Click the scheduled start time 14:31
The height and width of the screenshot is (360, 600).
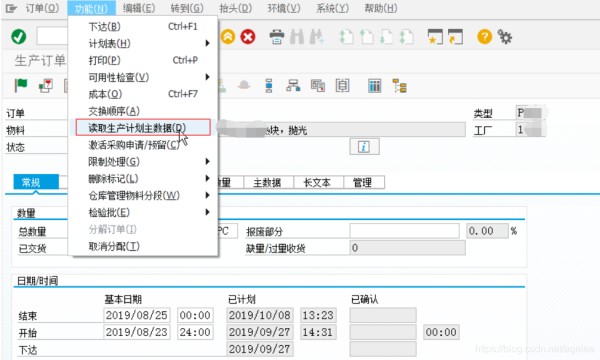click(x=318, y=332)
